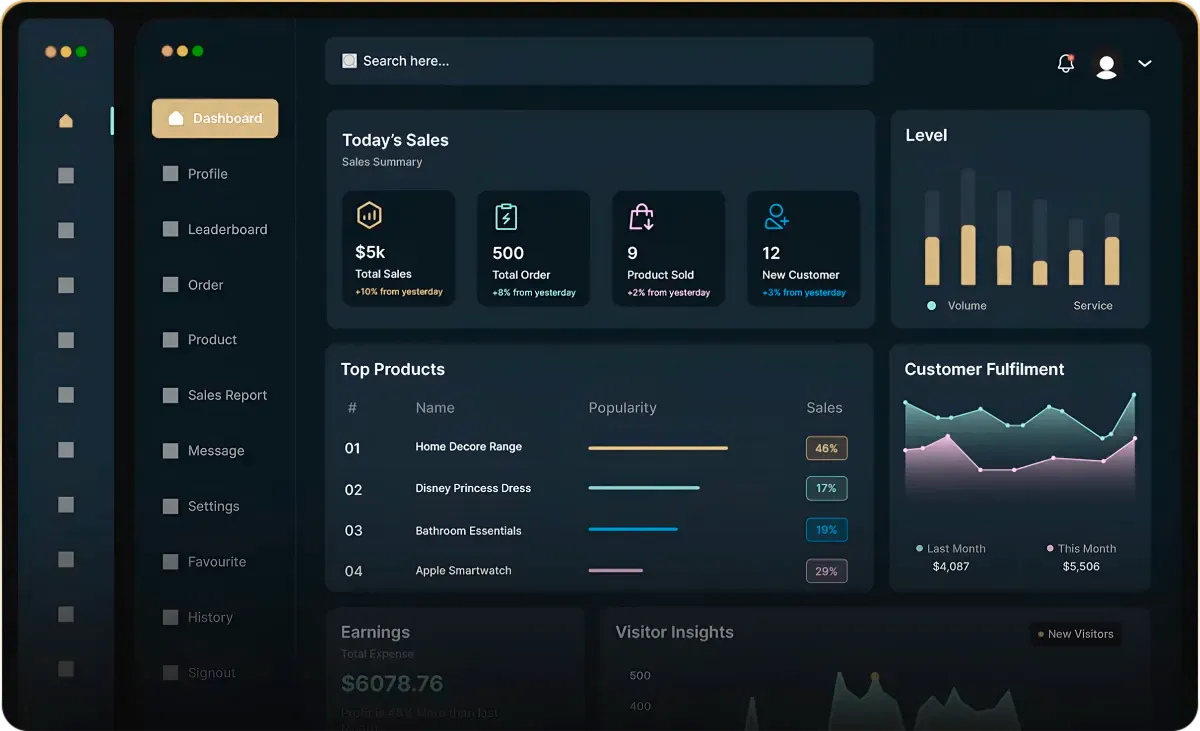Click the Product Sold bag icon

click(x=641, y=216)
